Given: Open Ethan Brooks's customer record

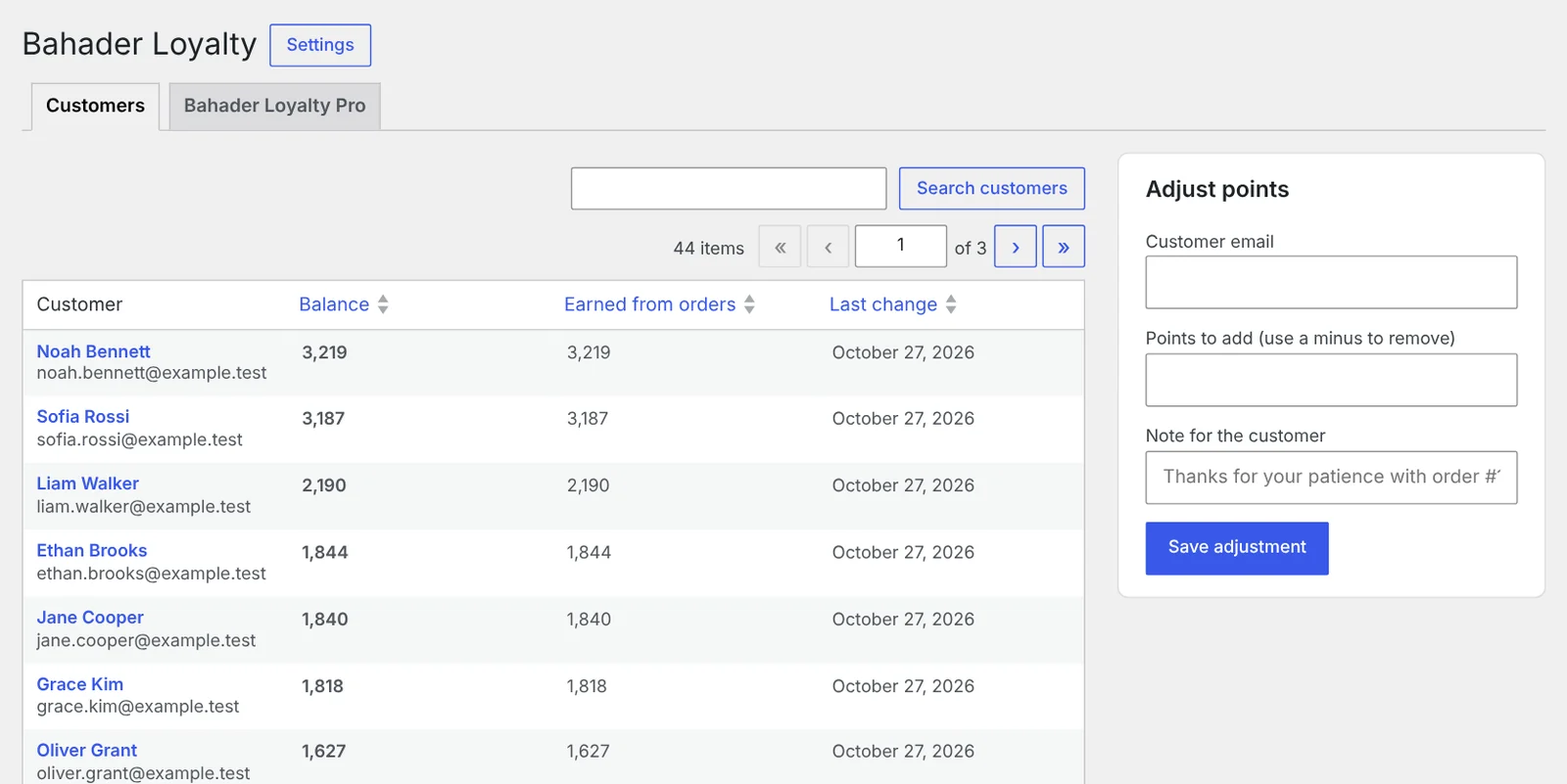Looking at the screenshot, I should point(92,551).
